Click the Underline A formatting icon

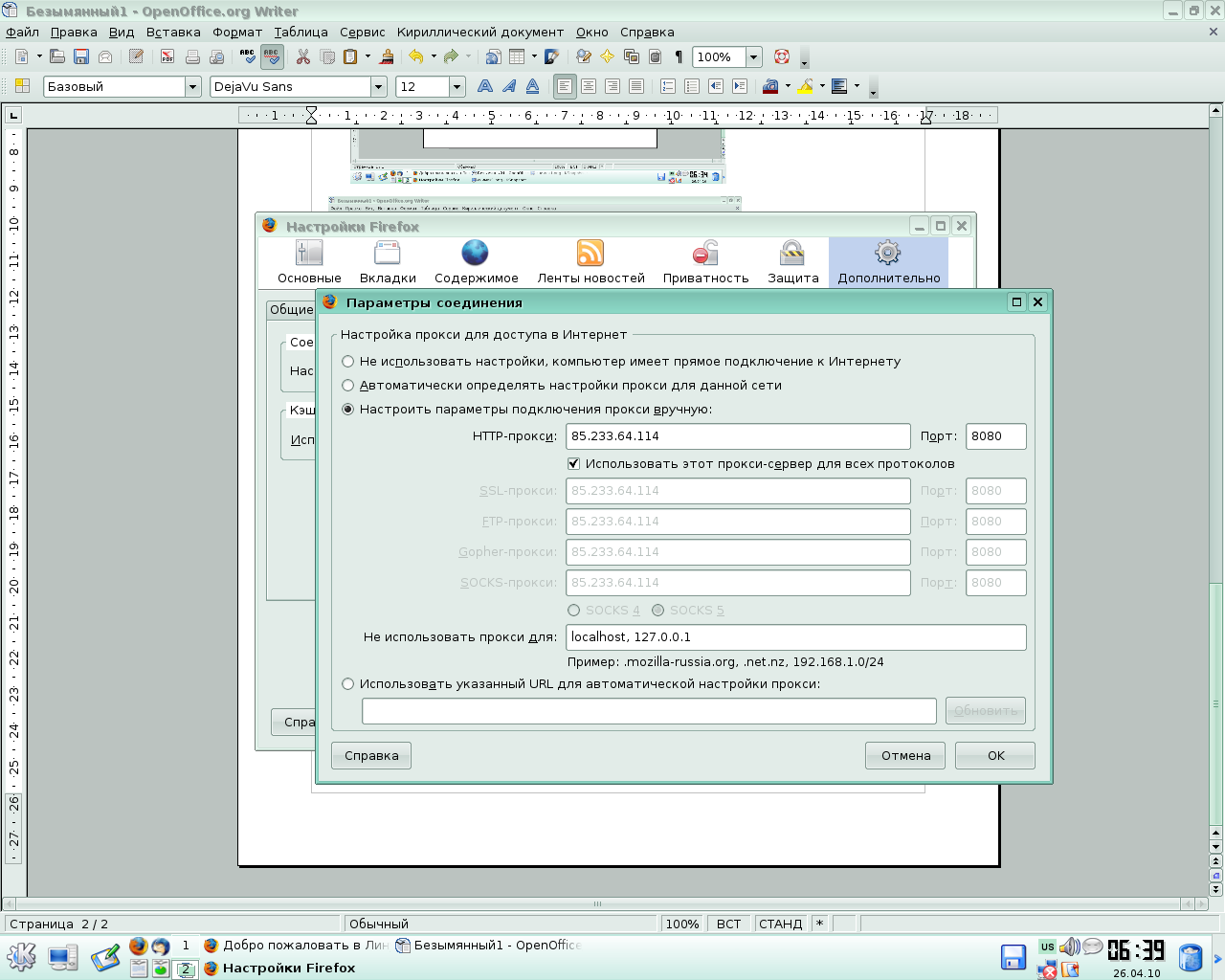533,87
